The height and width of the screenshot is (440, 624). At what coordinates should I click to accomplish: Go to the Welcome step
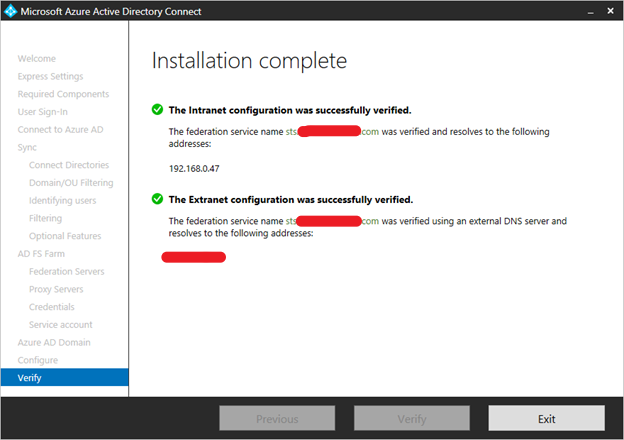coord(37,58)
